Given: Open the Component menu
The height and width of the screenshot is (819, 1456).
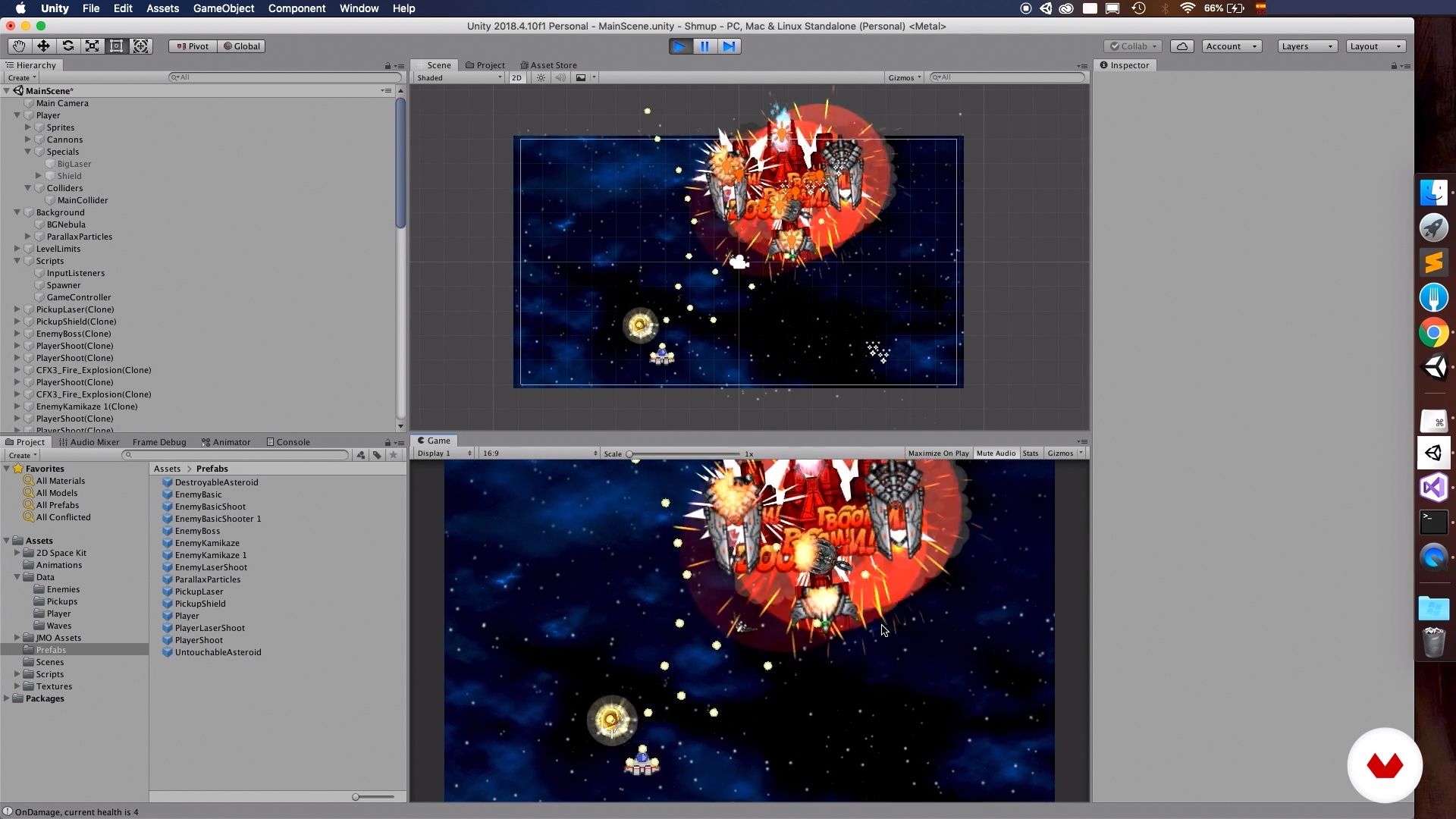Looking at the screenshot, I should (x=297, y=8).
